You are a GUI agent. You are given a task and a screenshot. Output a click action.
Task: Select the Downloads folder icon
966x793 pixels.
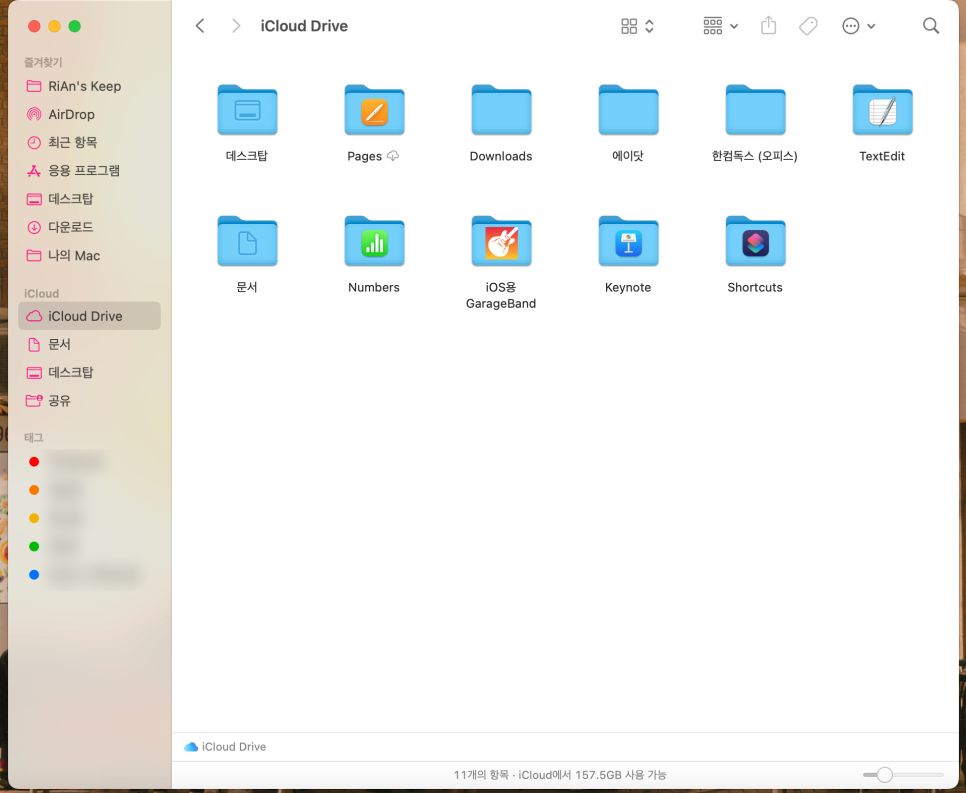tap(501, 110)
